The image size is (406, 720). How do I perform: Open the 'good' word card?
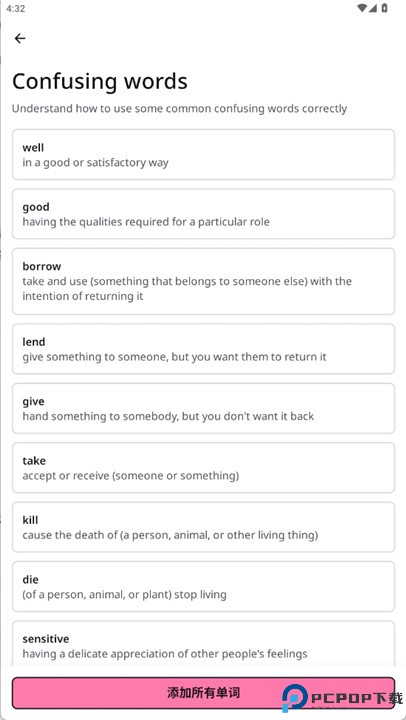click(x=203, y=214)
